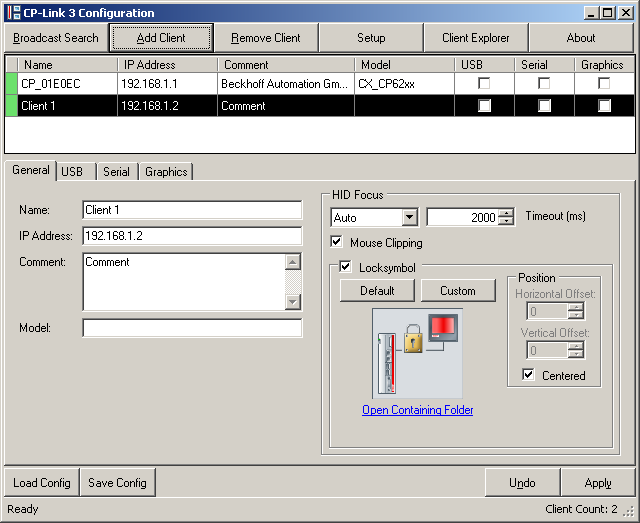Image resolution: width=640 pixels, height=523 pixels.
Task: Select the Client 1 row name cell
Action: (67, 106)
